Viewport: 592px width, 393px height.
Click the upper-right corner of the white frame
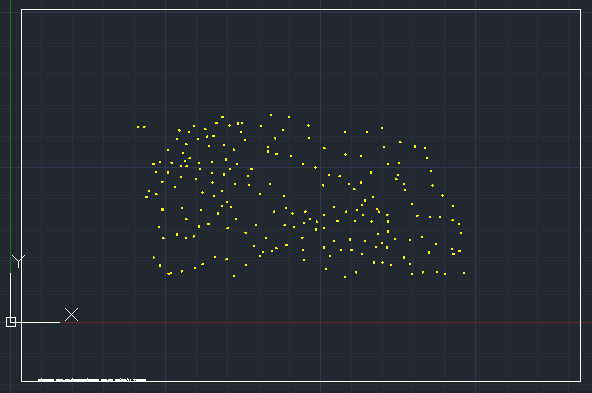pyautogui.click(x=580, y=10)
